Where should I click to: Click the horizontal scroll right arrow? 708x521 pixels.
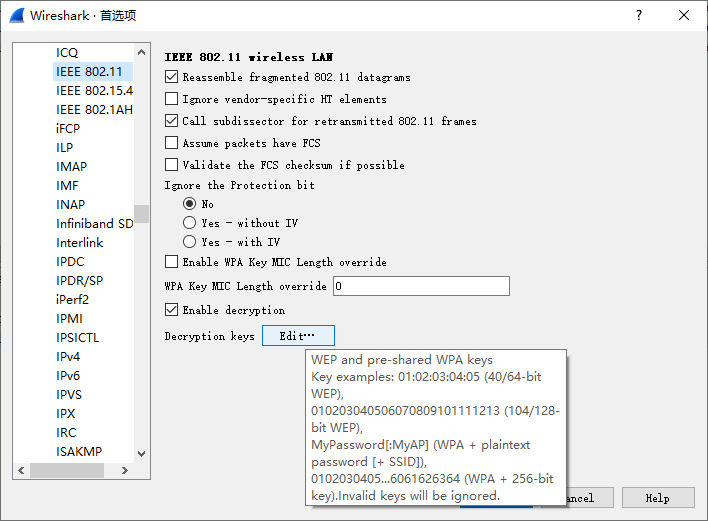[125, 470]
